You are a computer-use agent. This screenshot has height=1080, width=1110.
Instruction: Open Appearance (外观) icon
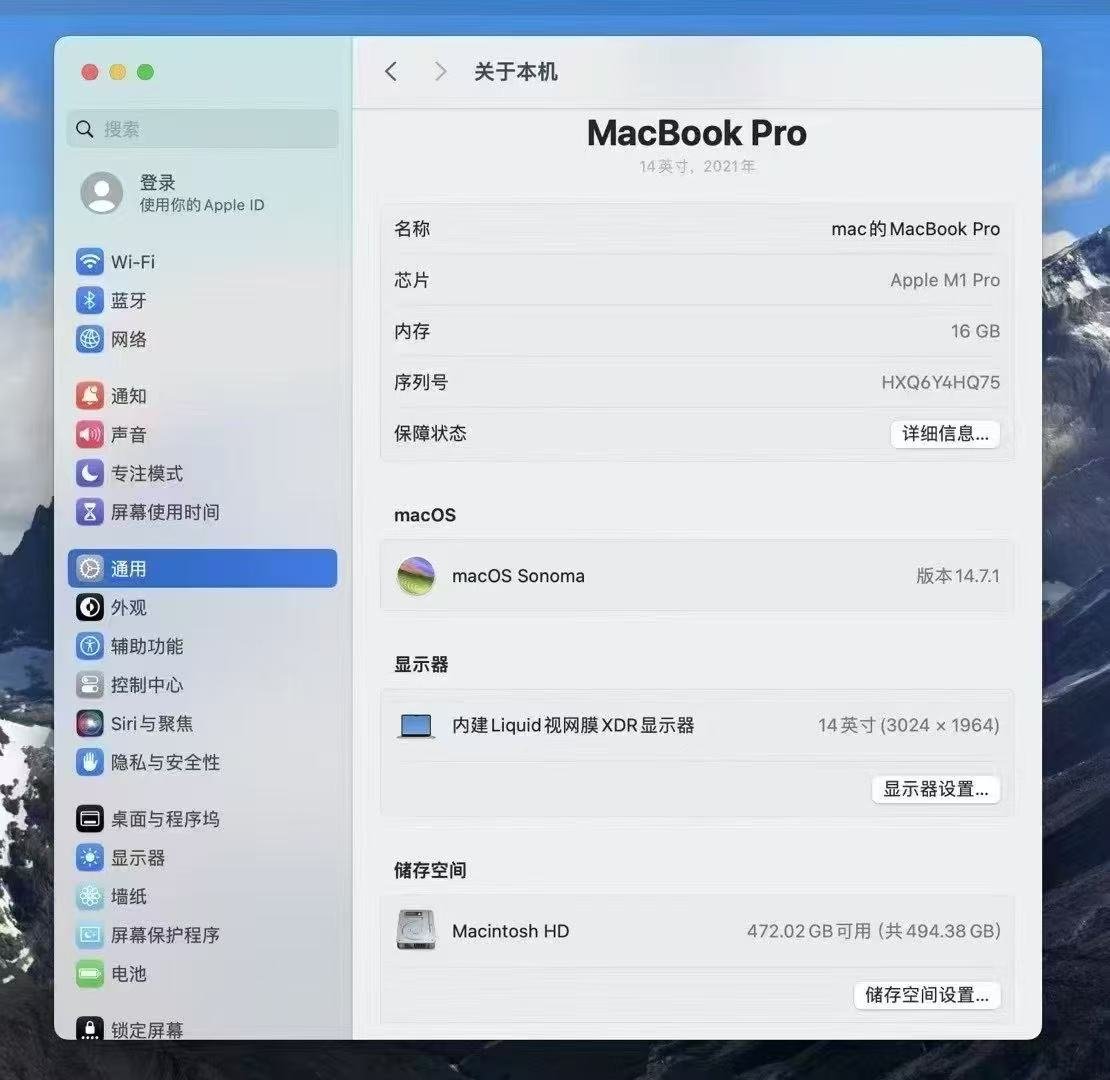click(89, 607)
